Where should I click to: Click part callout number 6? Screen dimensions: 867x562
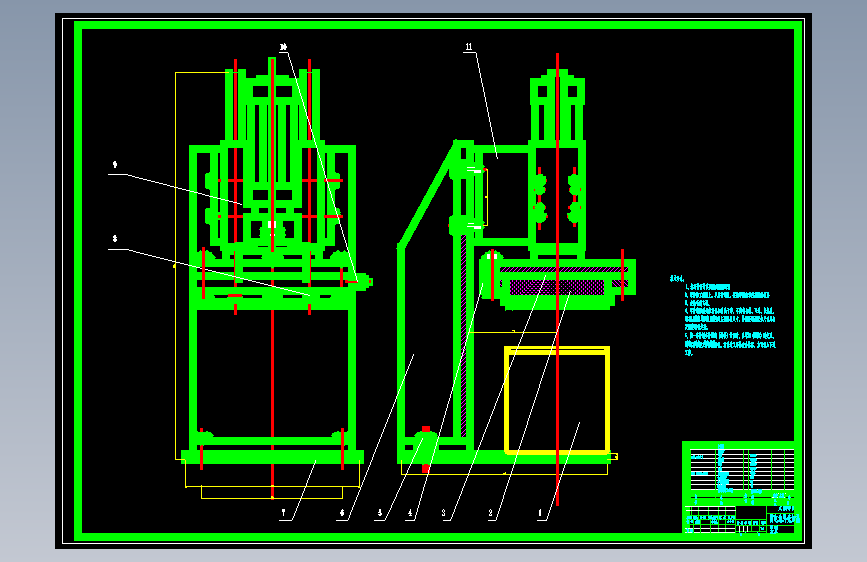[342, 513]
